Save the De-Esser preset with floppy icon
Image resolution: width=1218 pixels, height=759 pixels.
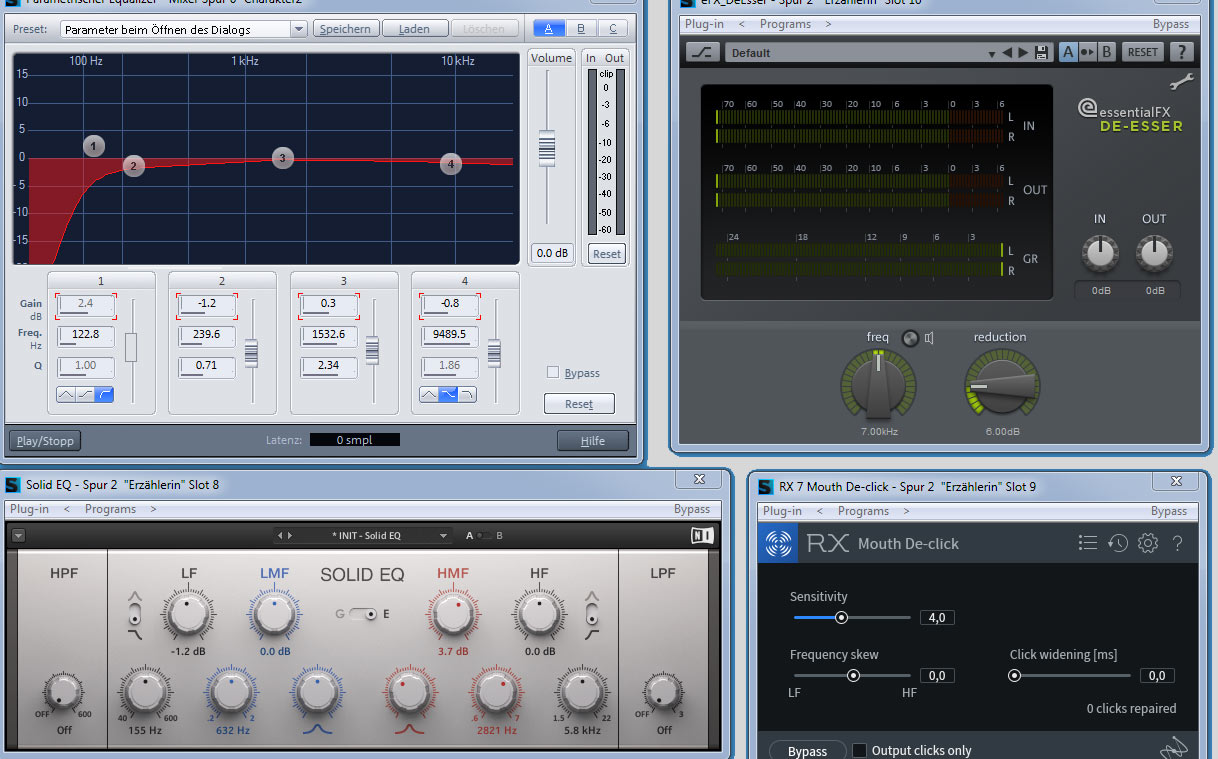click(1042, 53)
